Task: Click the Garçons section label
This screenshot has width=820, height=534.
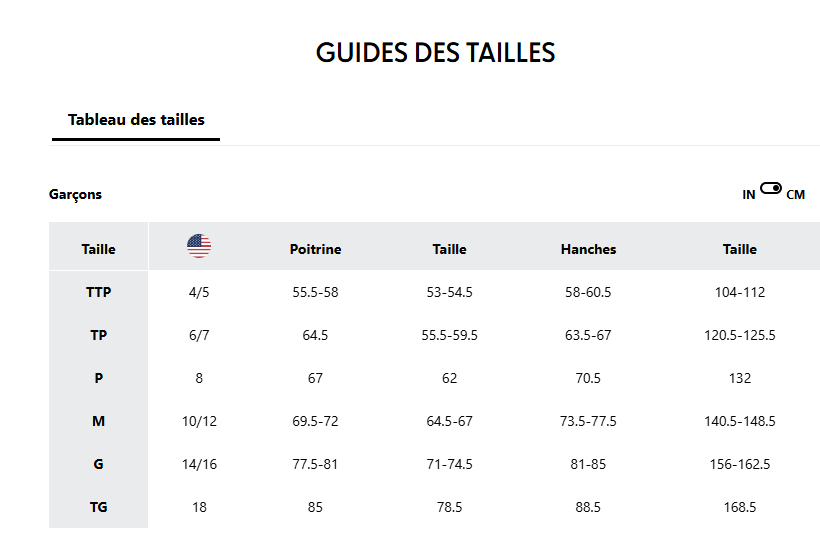Action: (75, 194)
